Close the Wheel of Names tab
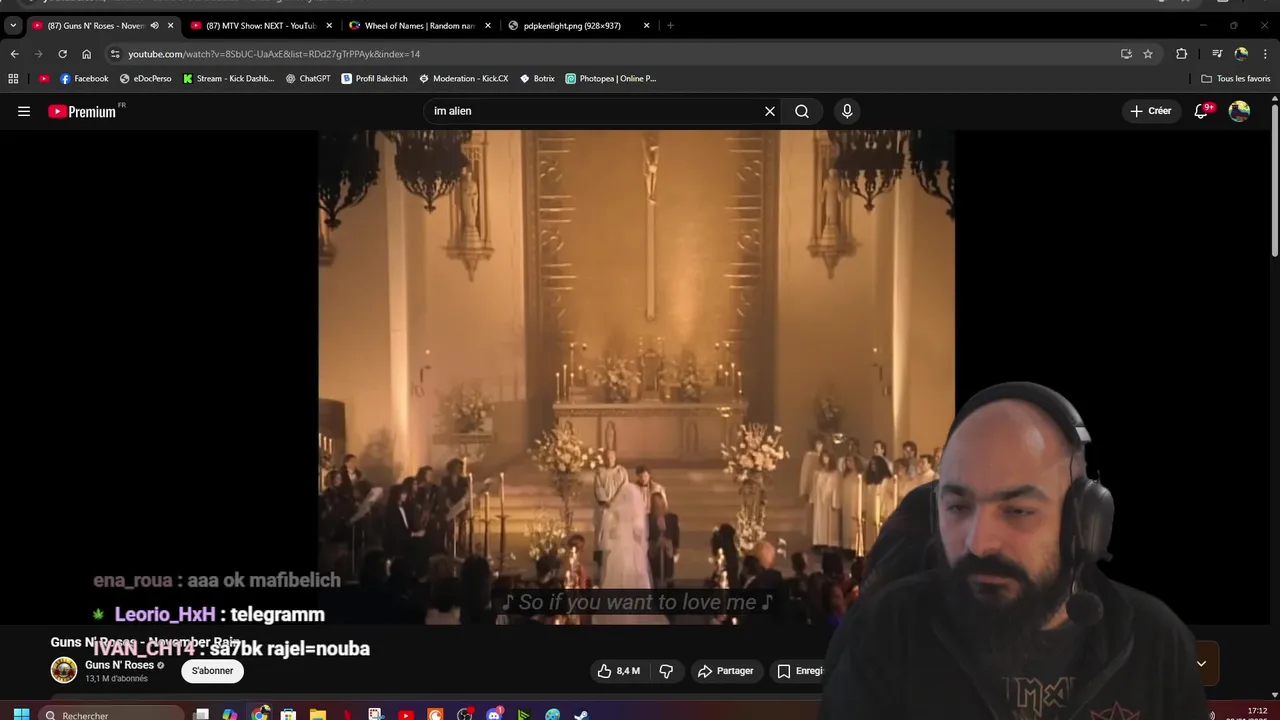Screen dimensions: 1280x720 click(x=488, y=26)
